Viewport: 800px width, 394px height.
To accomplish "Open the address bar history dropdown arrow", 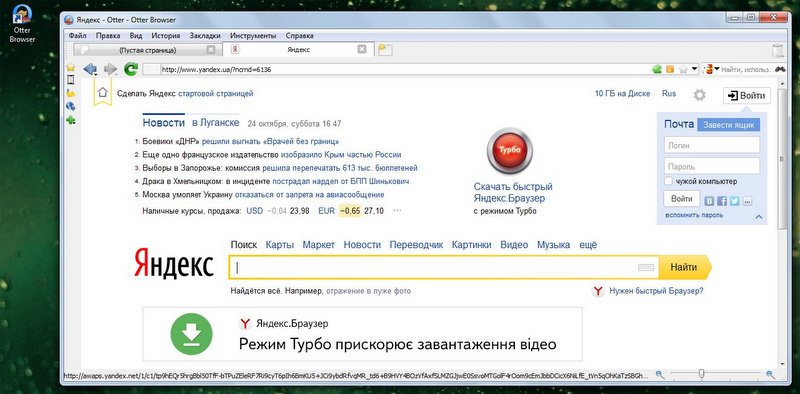I will pos(695,69).
